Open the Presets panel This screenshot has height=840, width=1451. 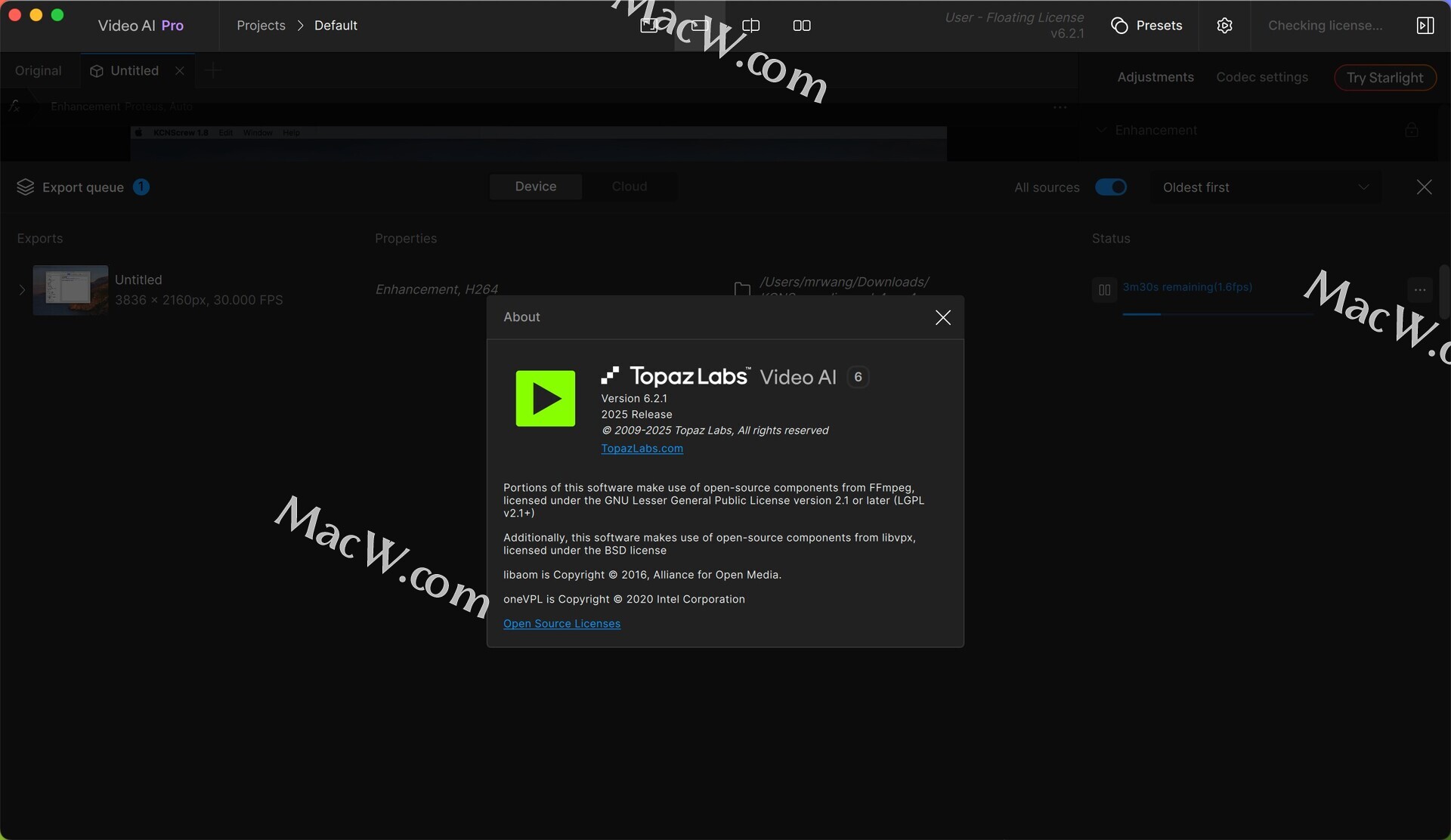(1146, 26)
